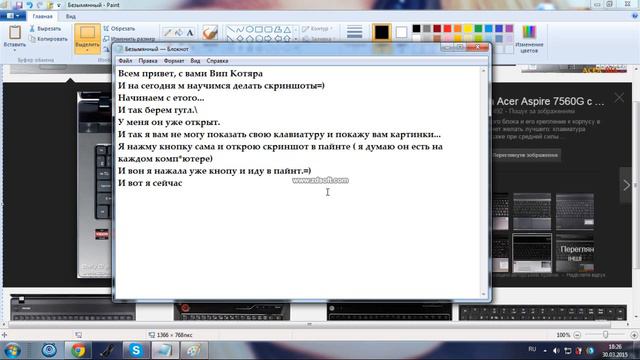Viewport: 640px width, 360px height.
Task: Open Формат menu in Notepad
Action: (x=174, y=61)
